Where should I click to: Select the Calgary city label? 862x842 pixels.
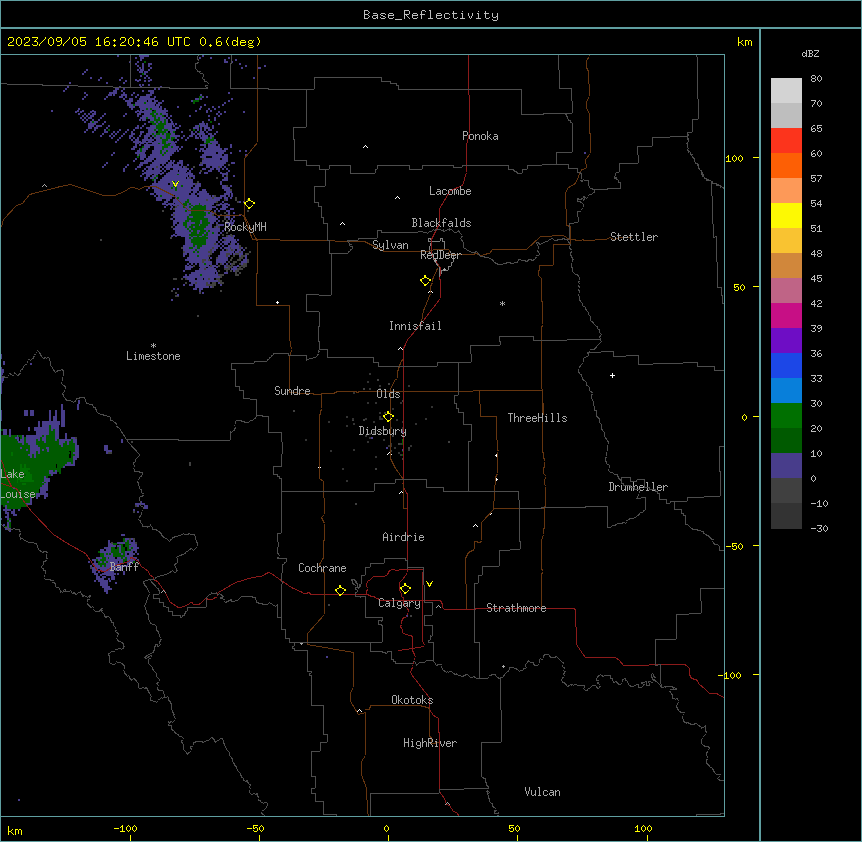click(400, 603)
